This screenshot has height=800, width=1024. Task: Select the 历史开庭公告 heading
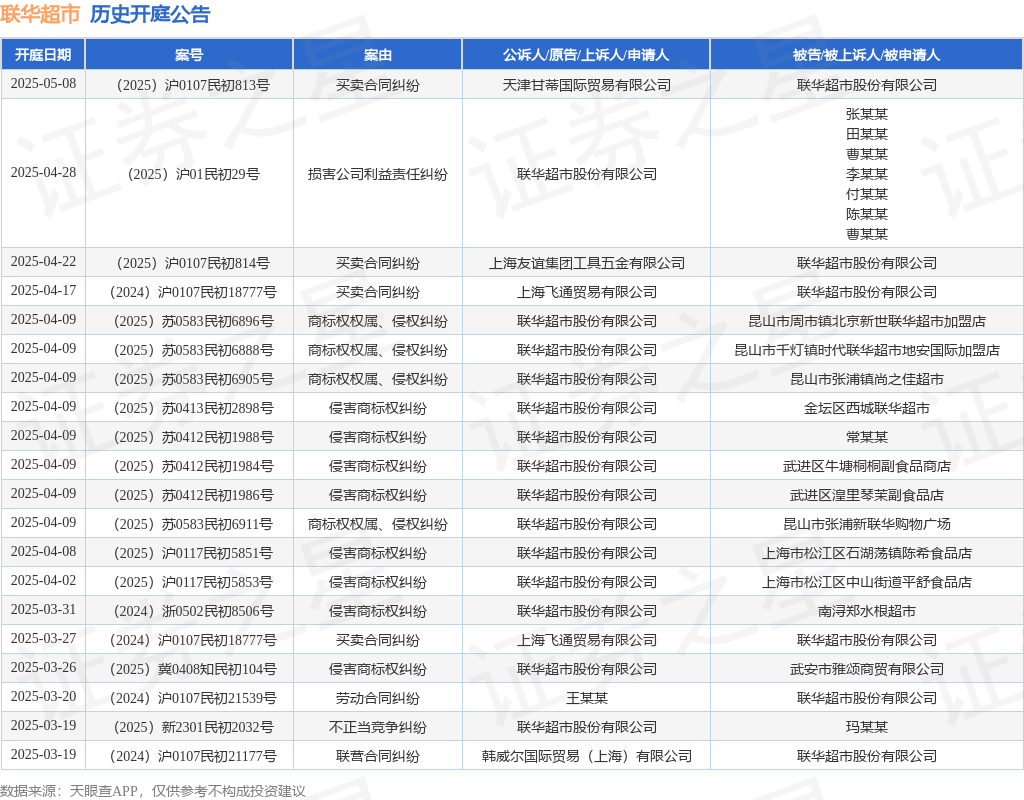click(150, 14)
